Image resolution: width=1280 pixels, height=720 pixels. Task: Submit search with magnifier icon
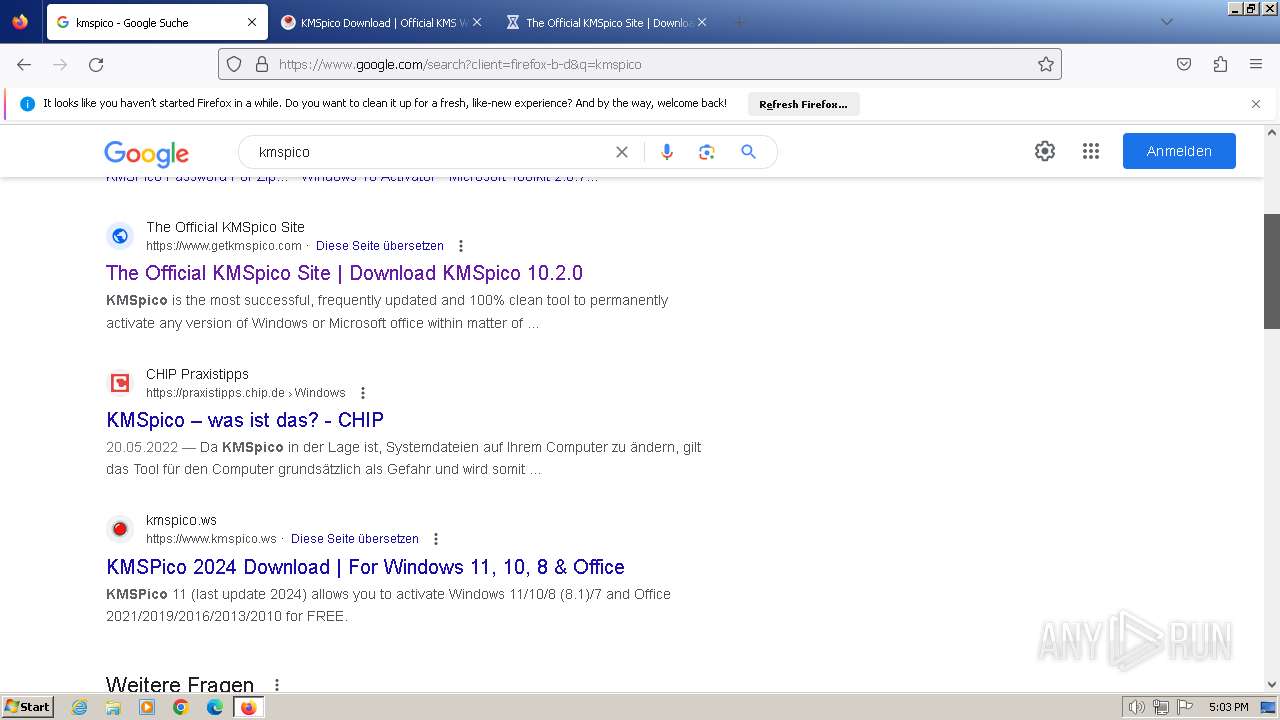point(748,152)
